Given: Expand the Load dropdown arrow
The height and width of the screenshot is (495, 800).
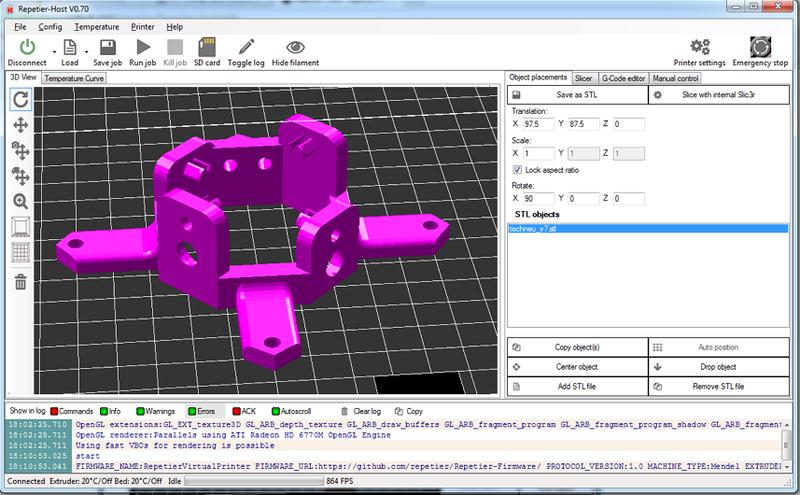Looking at the screenshot, I should [x=87, y=49].
